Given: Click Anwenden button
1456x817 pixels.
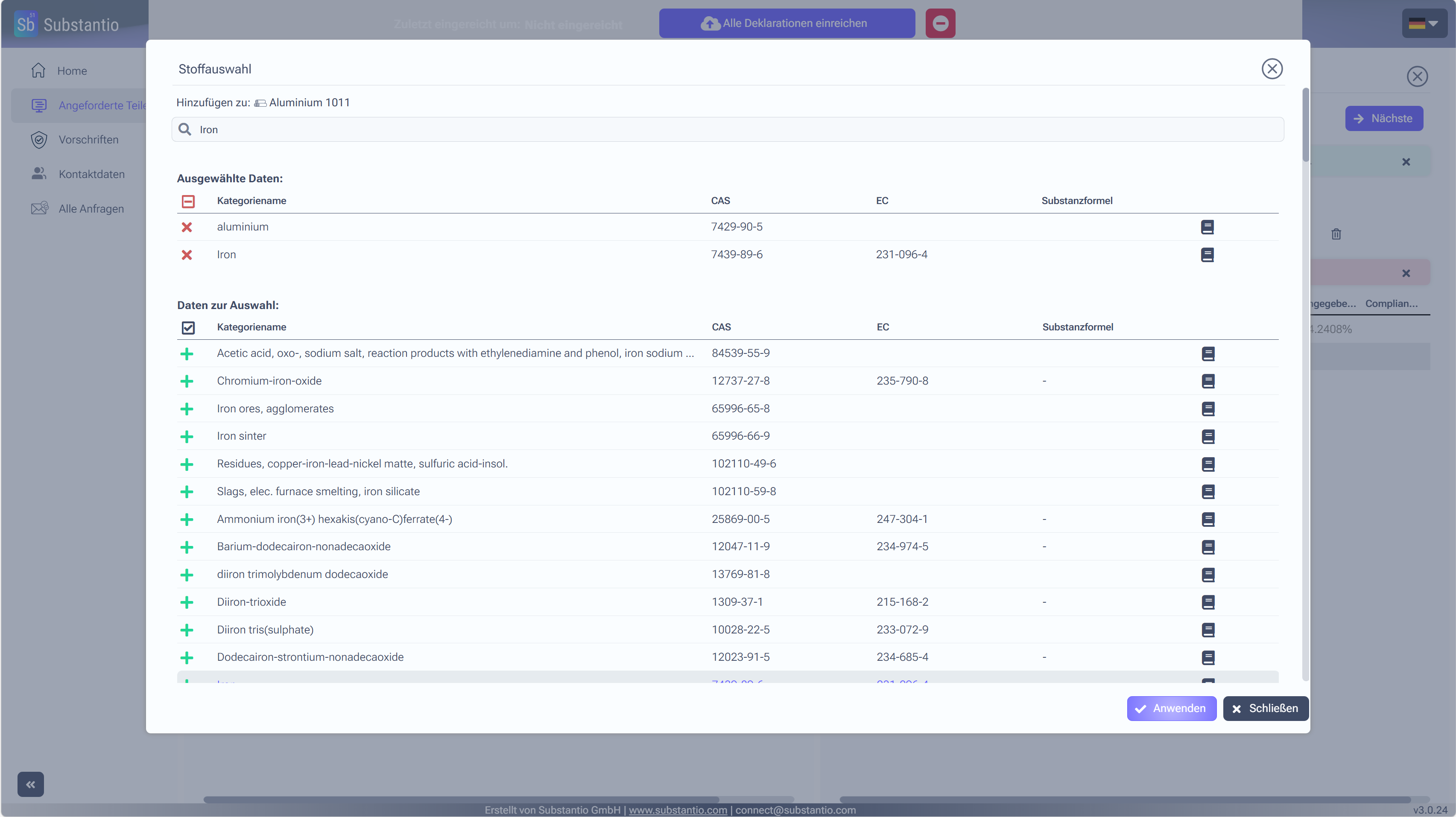Looking at the screenshot, I should 1171,708.
